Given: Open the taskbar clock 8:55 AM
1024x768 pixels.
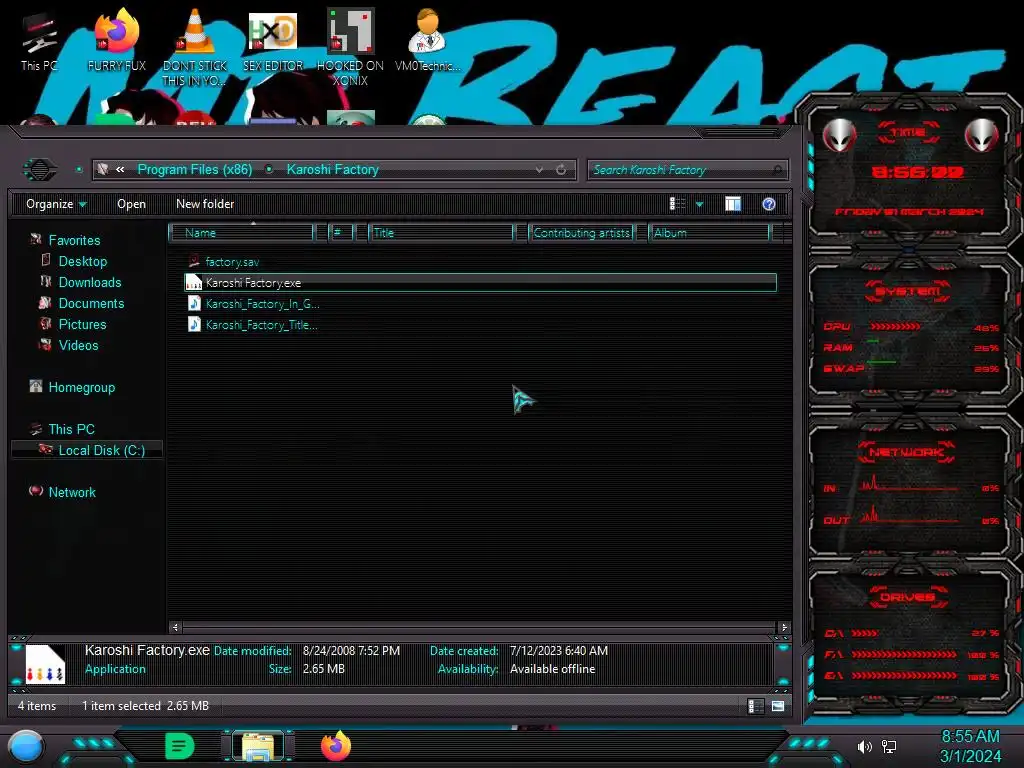Looking at the screenshot, I should (970, 746).
